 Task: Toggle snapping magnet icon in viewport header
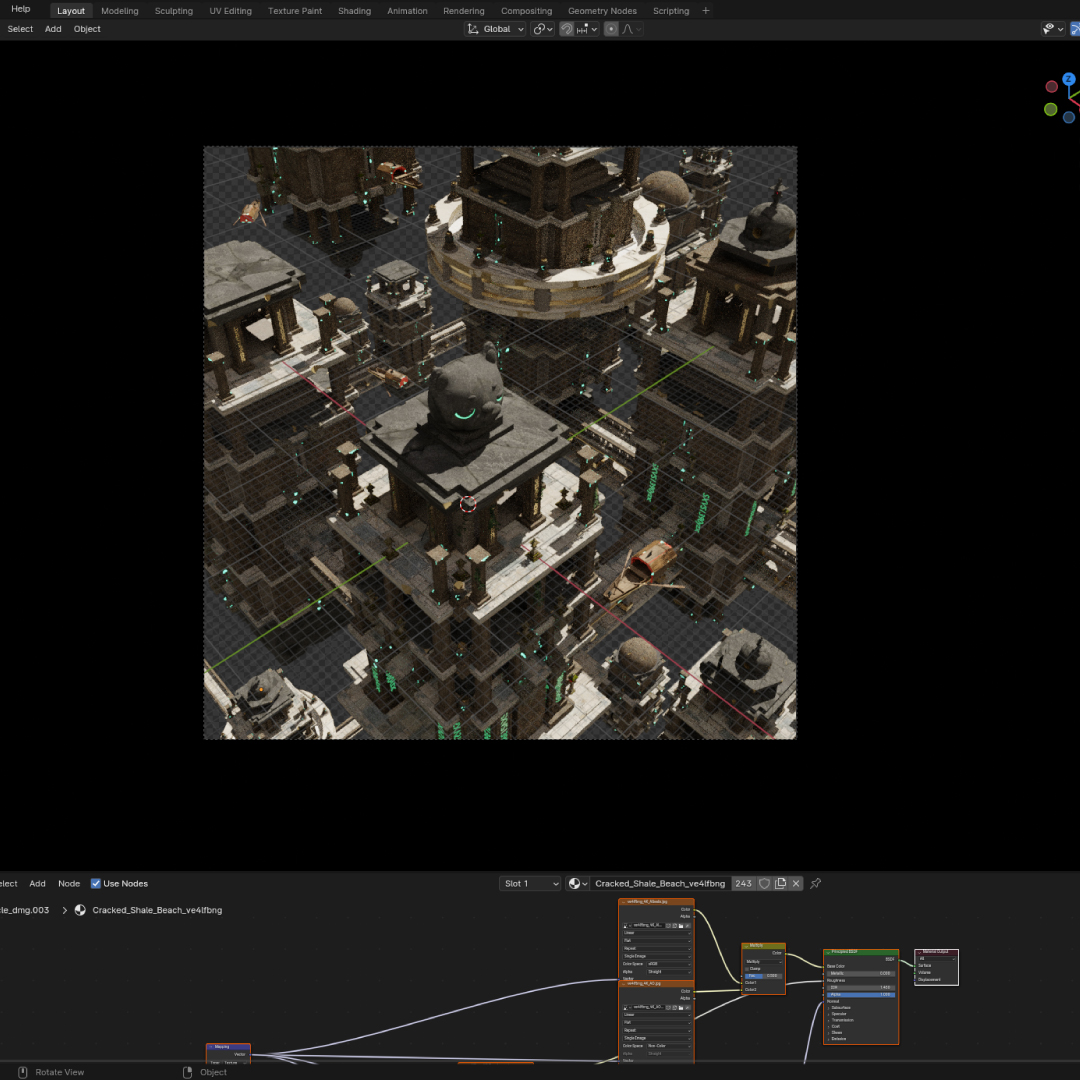(x=567, y=29)
